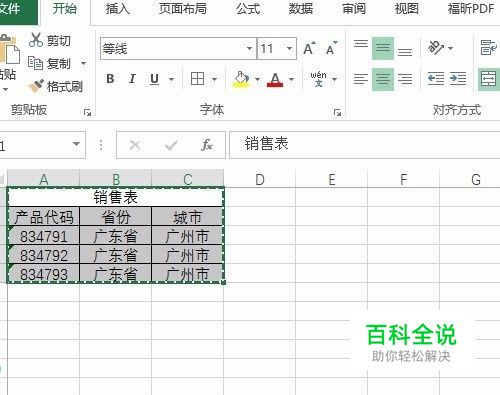This screenshot has width=500, height=395.
Task: Switch to the 审阅 (Review) tab
Action: click(354, 9)
